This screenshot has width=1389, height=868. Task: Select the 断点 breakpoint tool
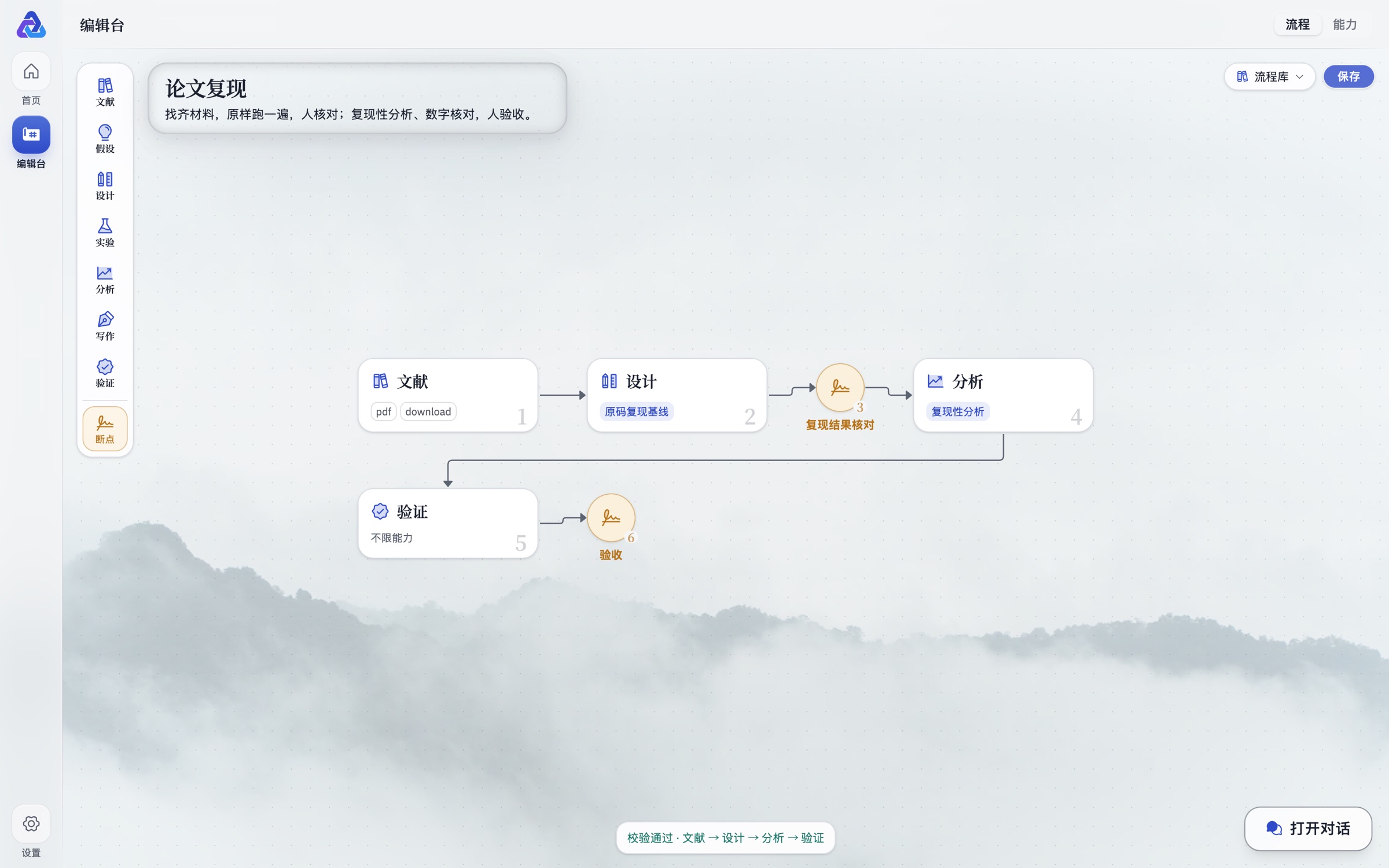coord(105,429)
